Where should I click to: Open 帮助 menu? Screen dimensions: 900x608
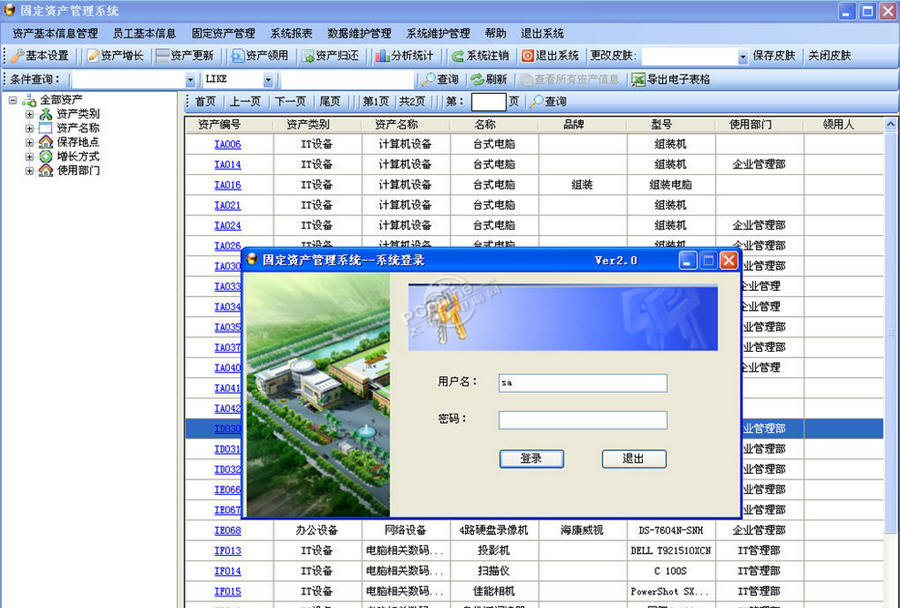[495, 33]
